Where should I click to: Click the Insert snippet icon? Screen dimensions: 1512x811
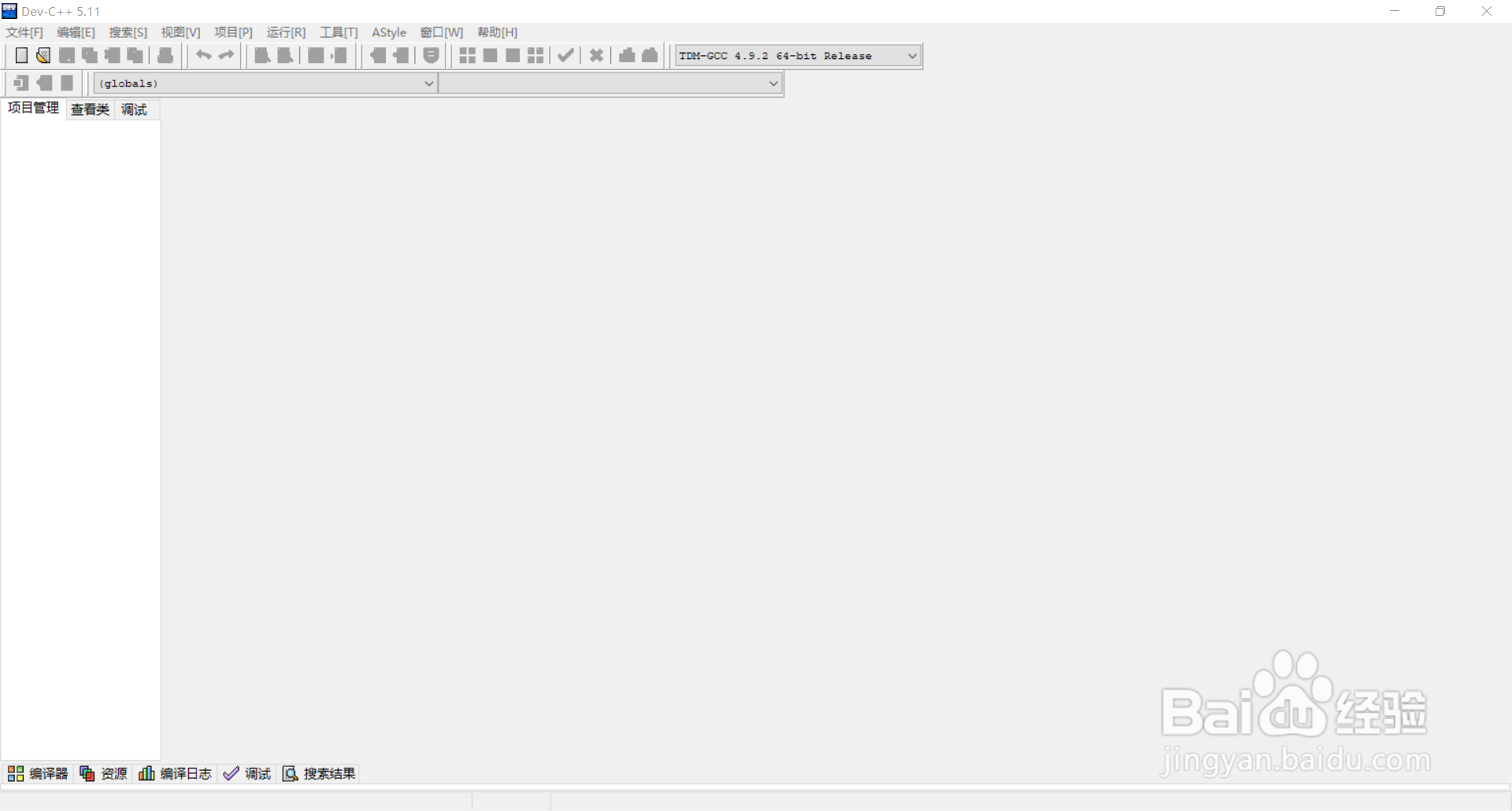(x=21, y=83)
